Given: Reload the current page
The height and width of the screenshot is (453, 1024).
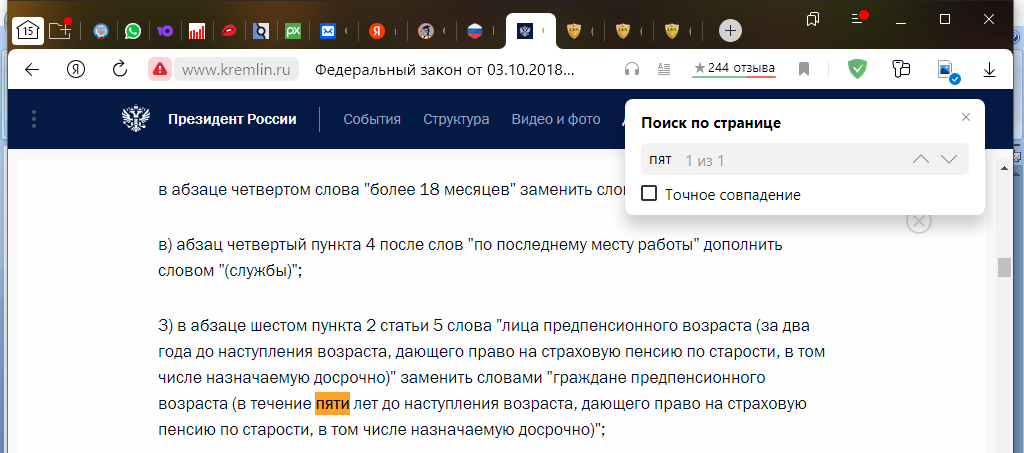Looking at the screenshot, I should point(120,69).
